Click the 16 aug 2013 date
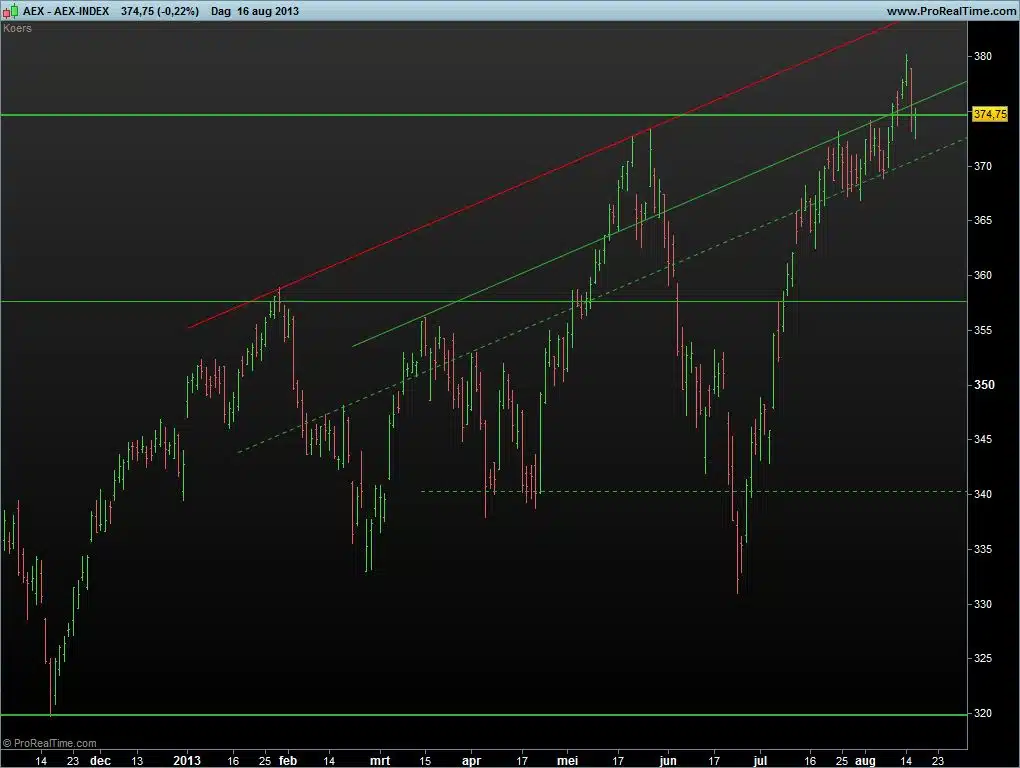 pos(269,11)
